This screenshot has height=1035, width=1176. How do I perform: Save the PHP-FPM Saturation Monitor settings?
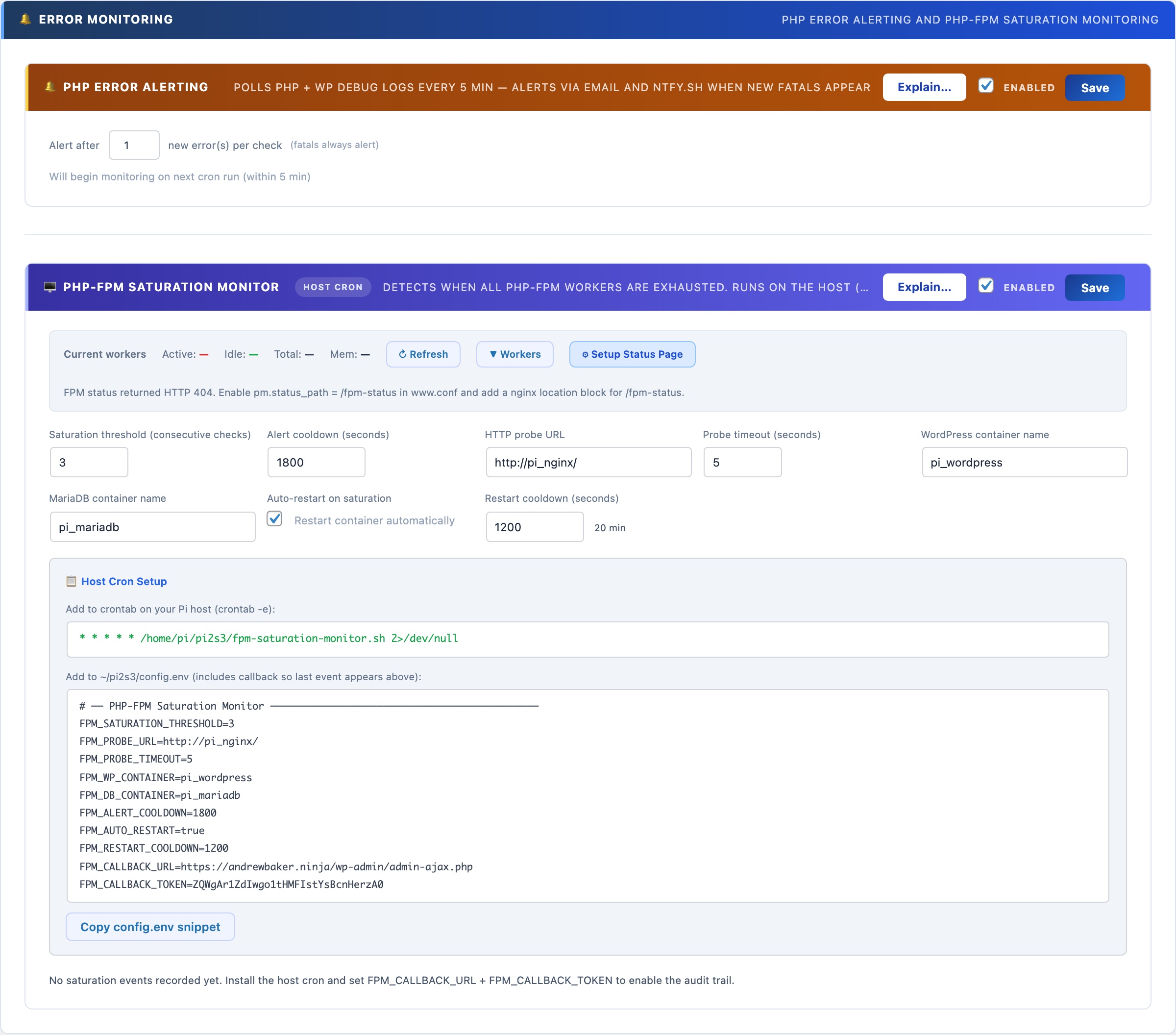coord(1094,287)
